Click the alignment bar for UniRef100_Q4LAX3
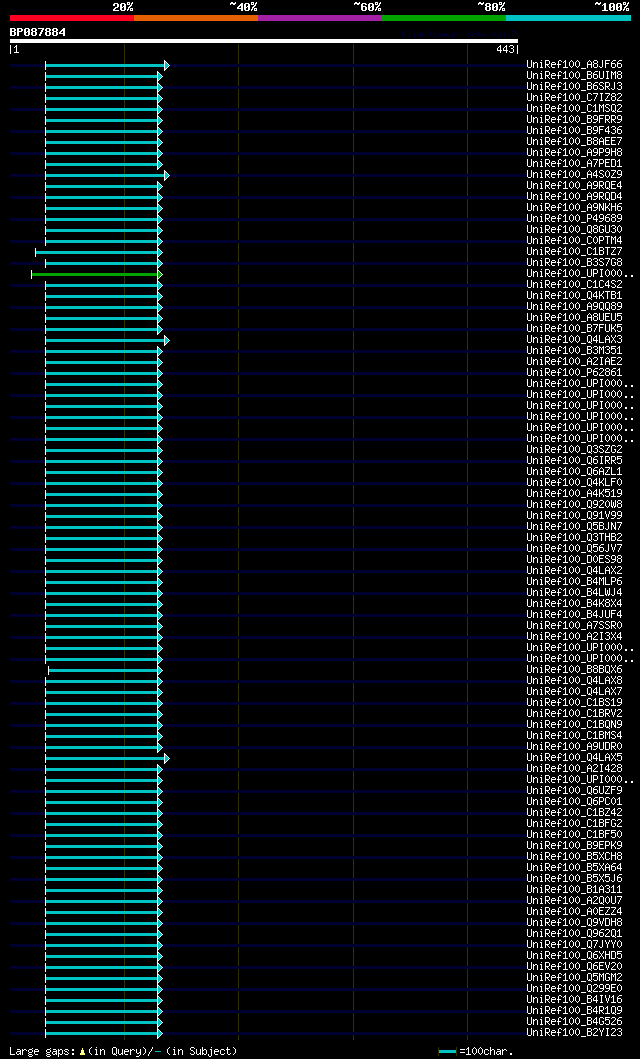The height and width of the screenshot is (1059, 640). click(x=107, y=340)
